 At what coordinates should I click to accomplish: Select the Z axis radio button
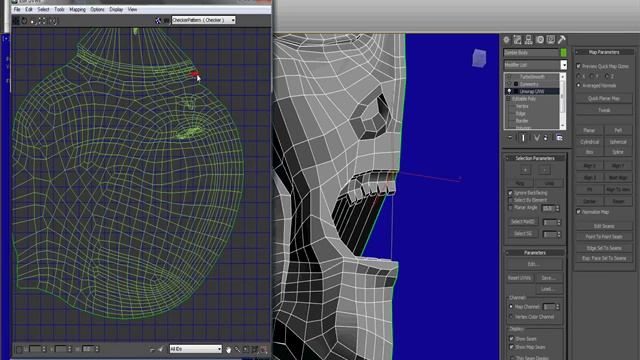point(607,76)
